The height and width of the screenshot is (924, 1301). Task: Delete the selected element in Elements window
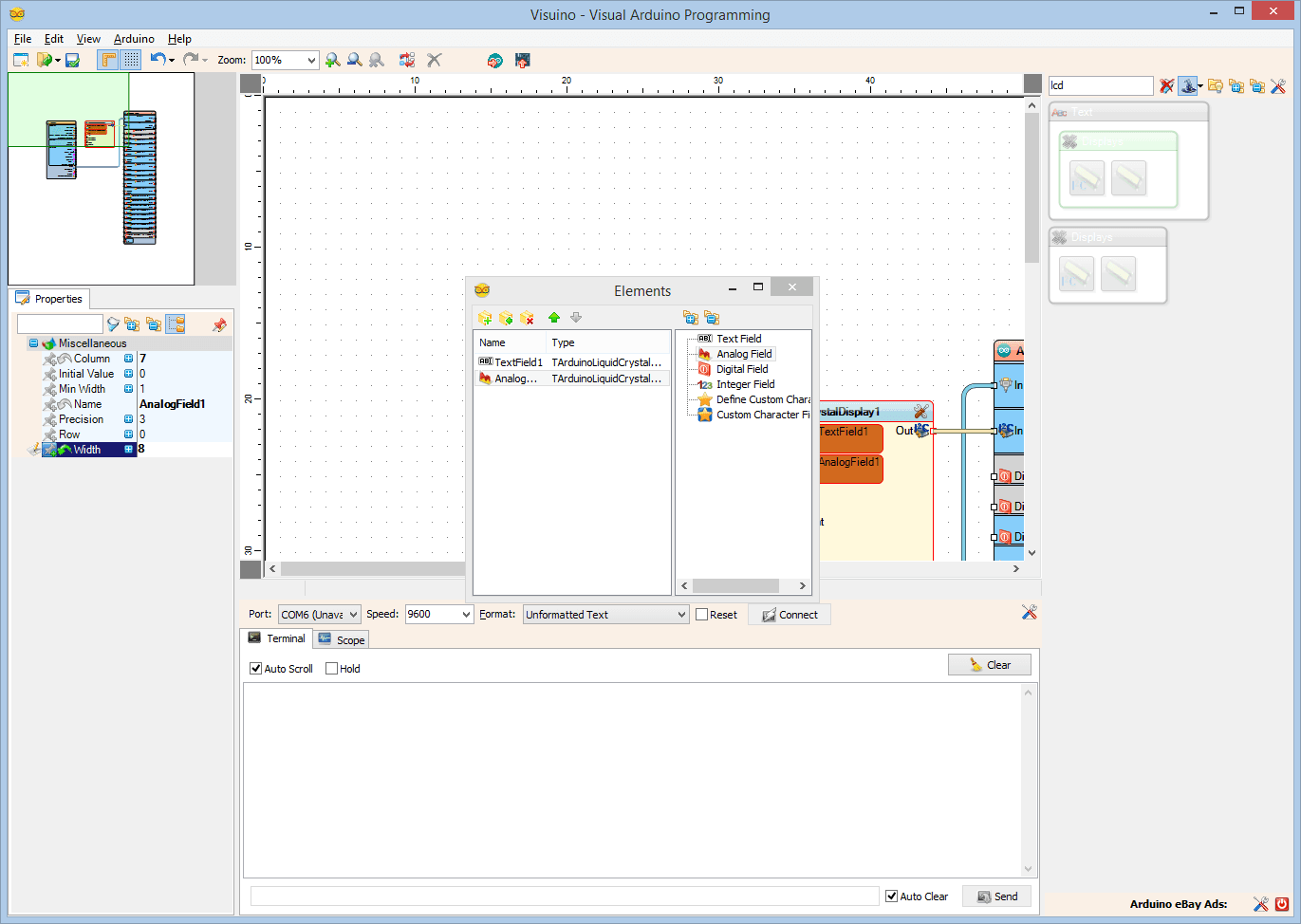point(525,318)
